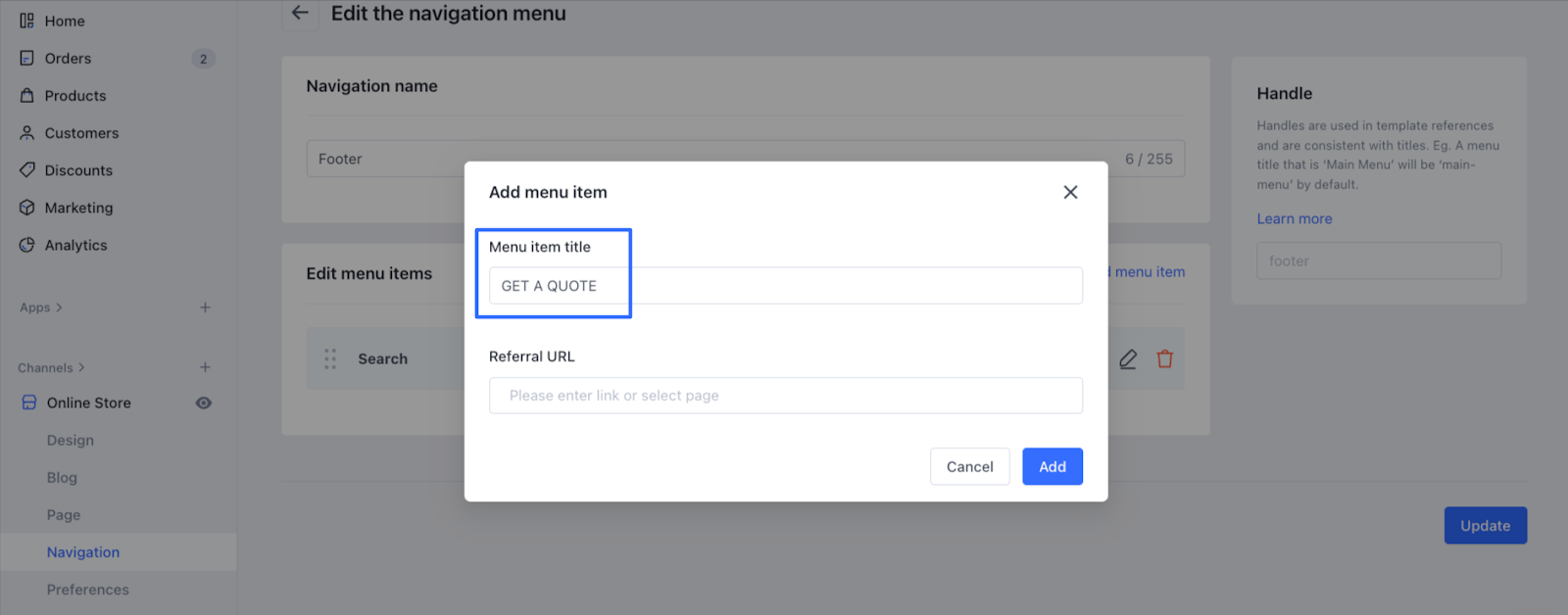Click the Discounts tag icon
The height and width of the screenshot is (615, 1568).
[26, 170]
